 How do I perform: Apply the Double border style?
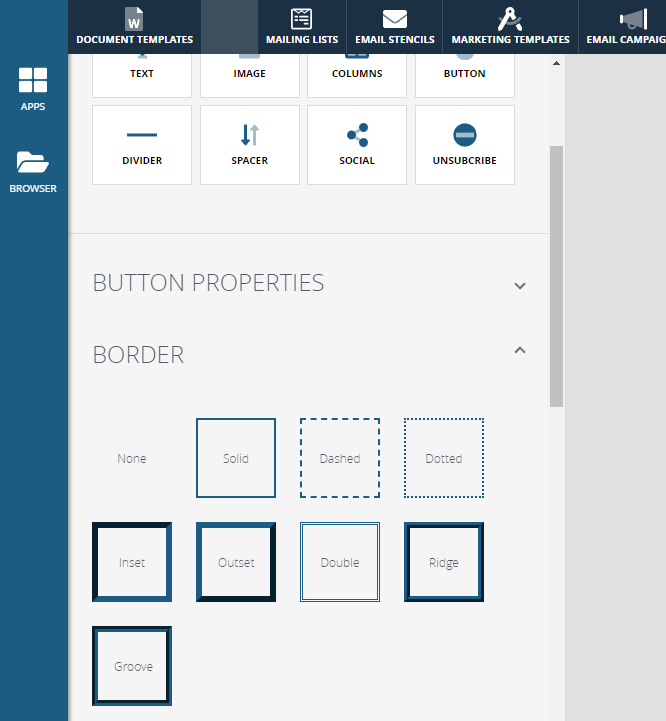(340, 562)
